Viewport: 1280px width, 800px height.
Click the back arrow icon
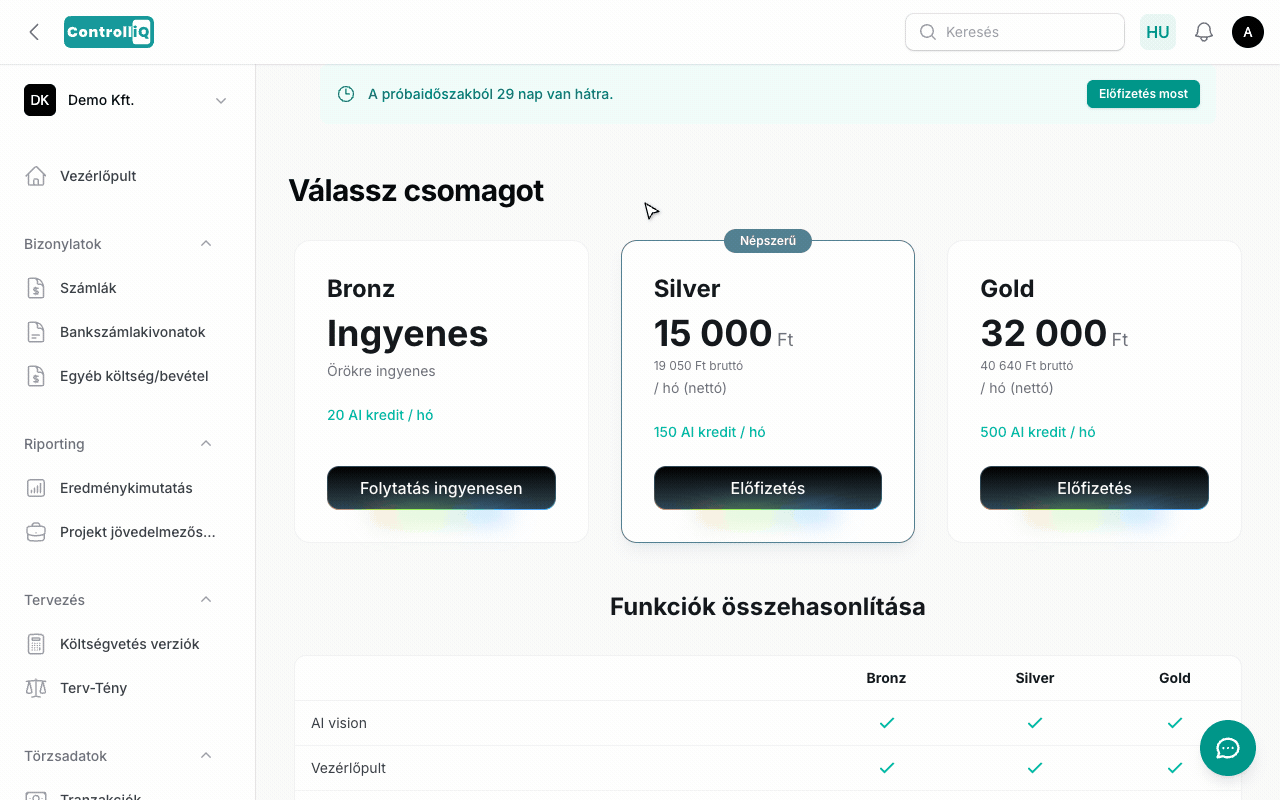[34, 32]
